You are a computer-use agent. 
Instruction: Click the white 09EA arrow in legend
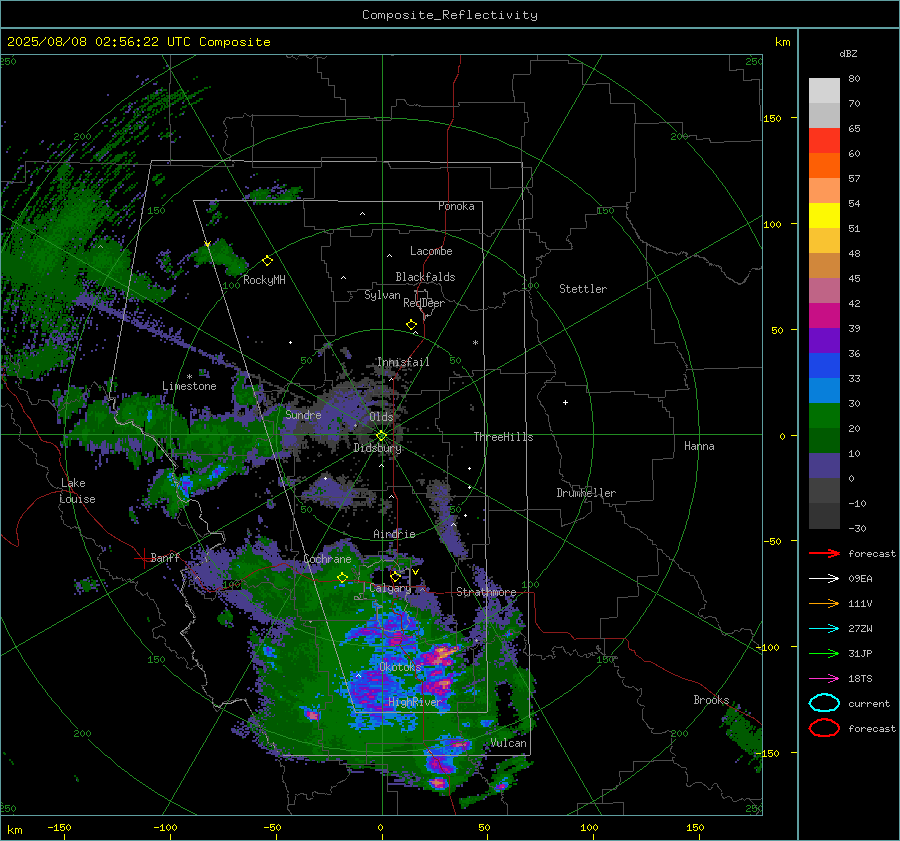coord(824,579)
